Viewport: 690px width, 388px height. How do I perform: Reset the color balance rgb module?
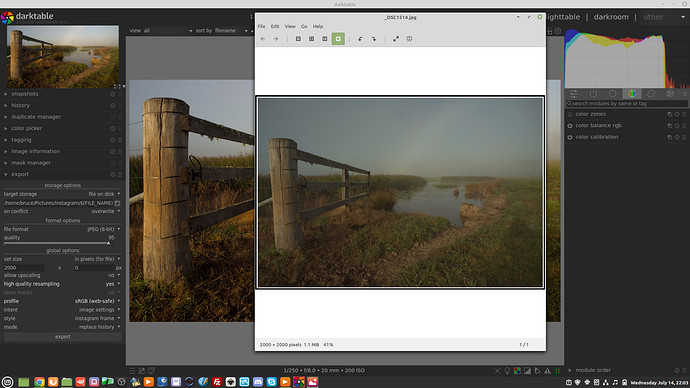click(x=677, y=126)
